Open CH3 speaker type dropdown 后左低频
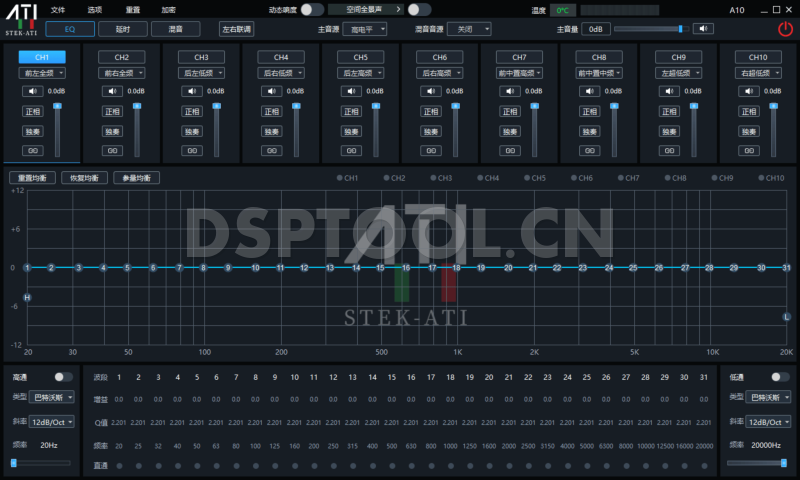800x480 pixels. pyautogui.click(x=202, y=73)
